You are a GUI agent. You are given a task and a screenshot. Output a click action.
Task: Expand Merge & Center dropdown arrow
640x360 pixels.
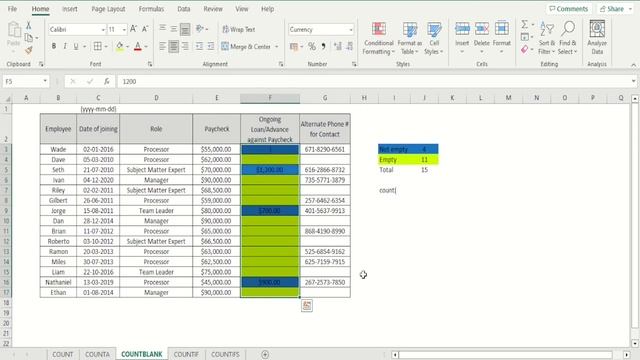pos(276,47)
